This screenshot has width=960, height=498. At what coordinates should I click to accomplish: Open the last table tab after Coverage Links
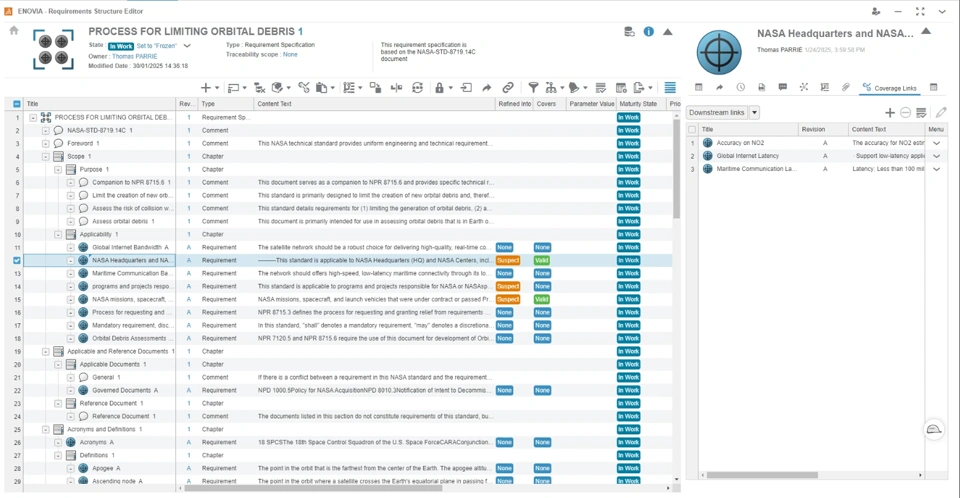tap(934, 88)
